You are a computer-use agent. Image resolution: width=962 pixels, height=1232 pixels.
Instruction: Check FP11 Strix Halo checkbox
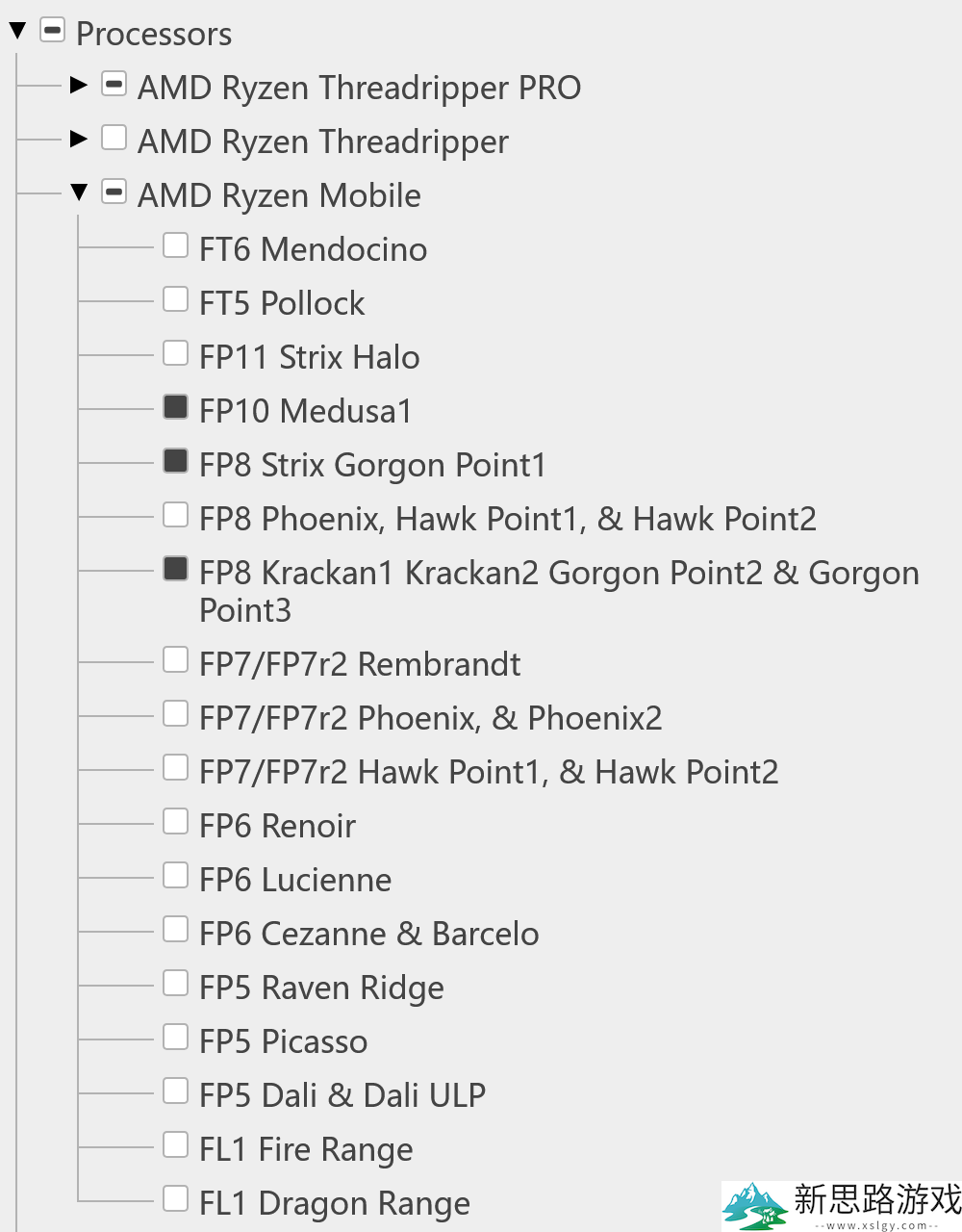(175, 353)
